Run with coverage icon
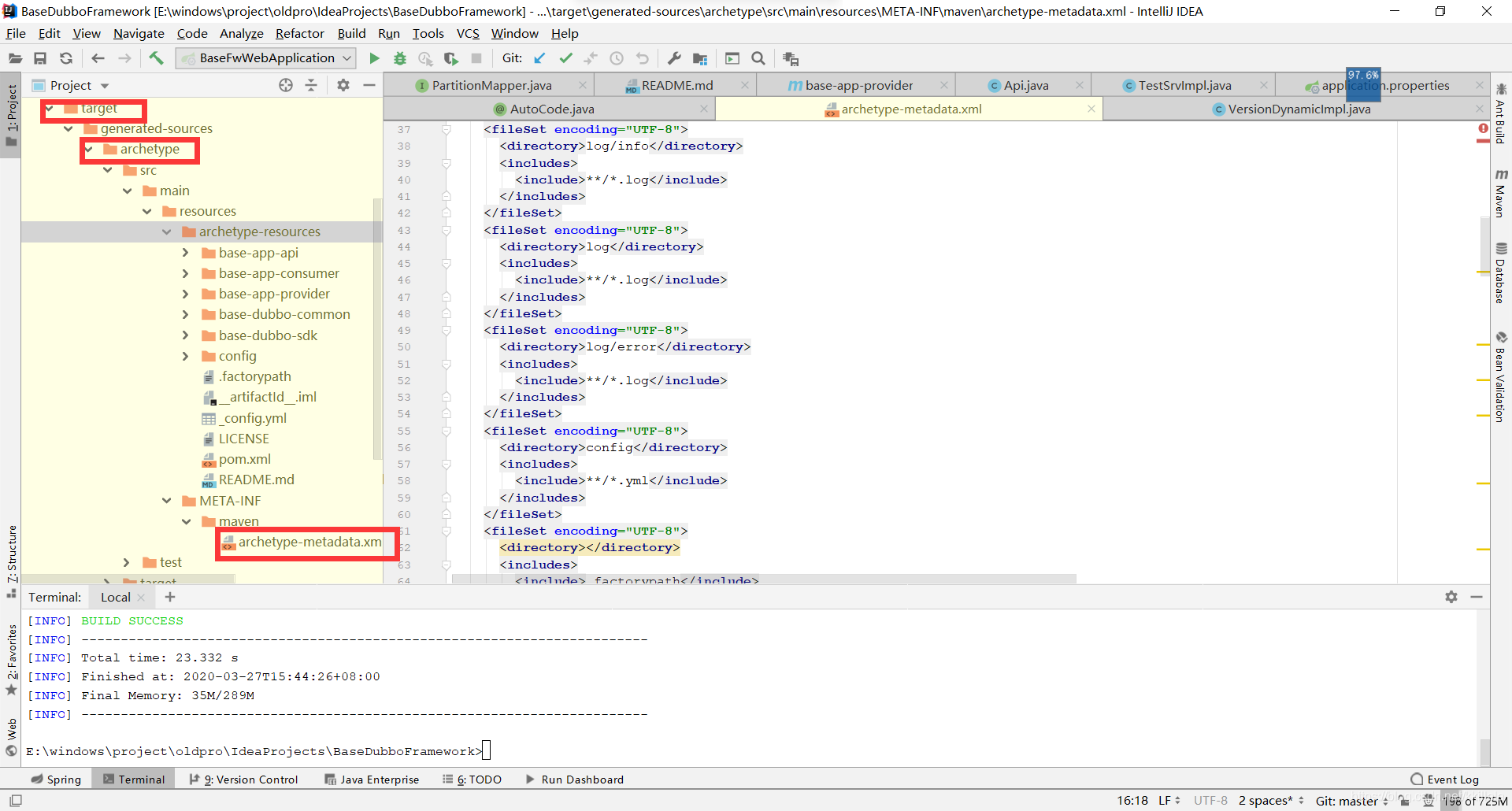 [x=451, y=58]
